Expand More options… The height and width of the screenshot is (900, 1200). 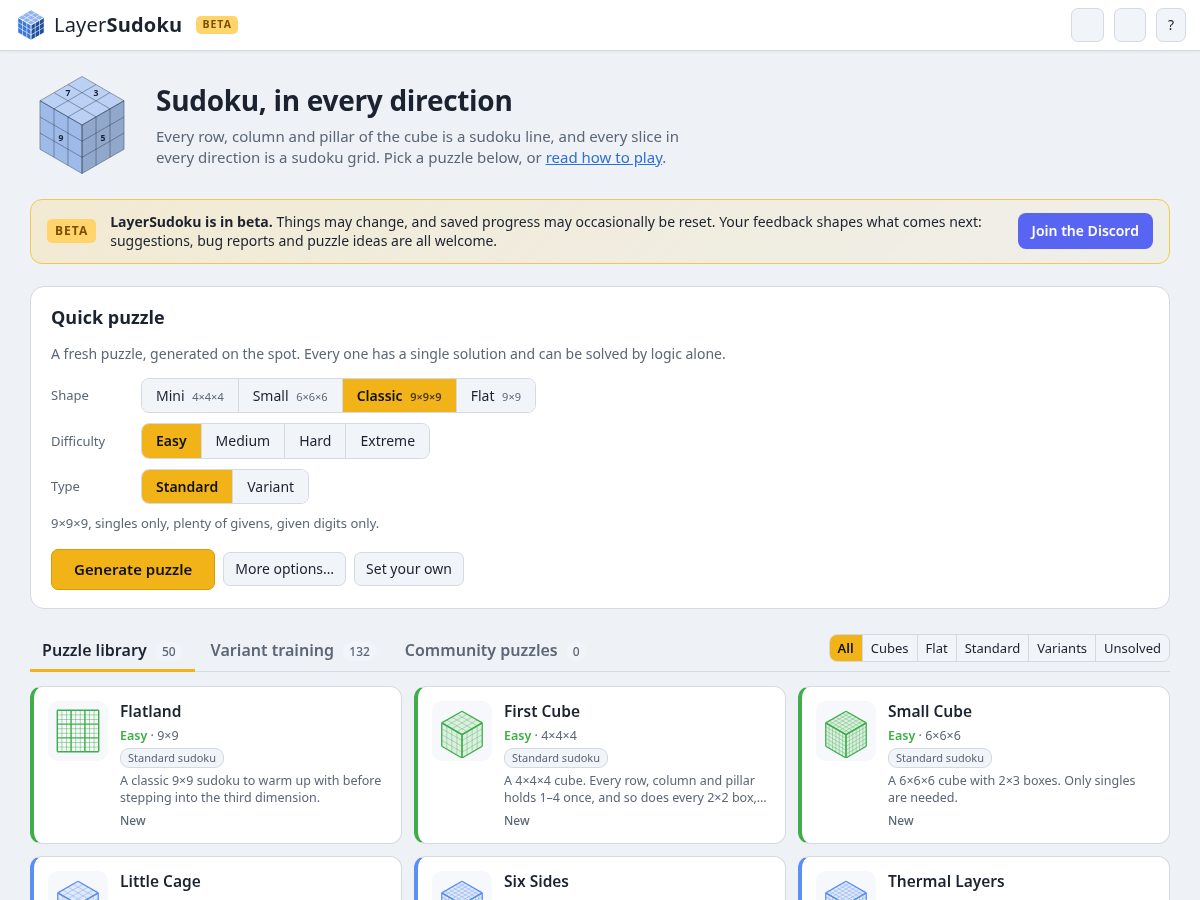click(285, 569)
